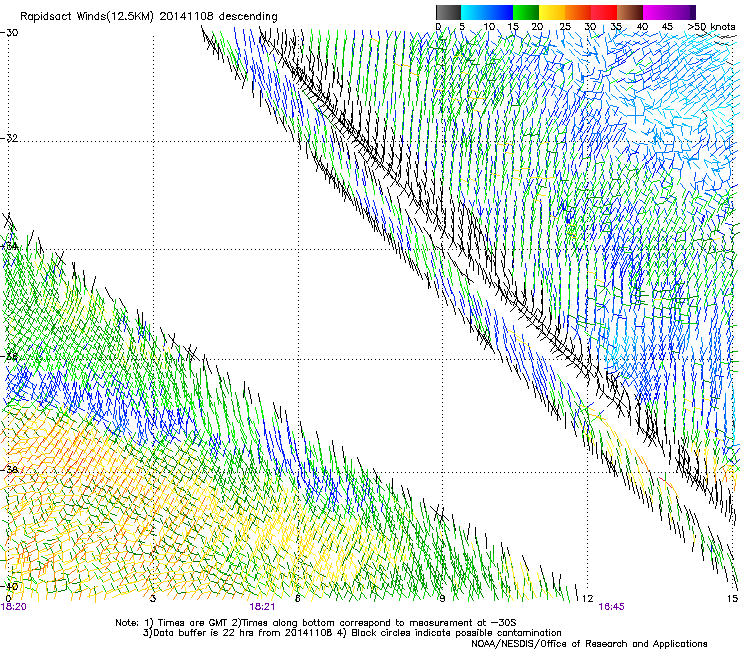Click the red 30-35 knots legend swatch

pos(604,12)
